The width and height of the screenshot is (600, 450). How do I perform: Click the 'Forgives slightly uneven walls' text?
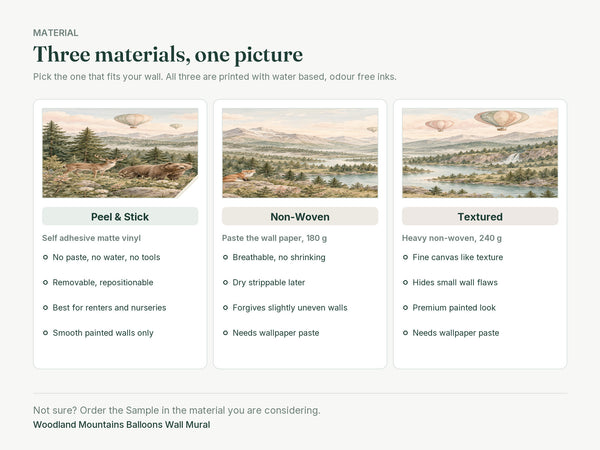pos(290,308)
